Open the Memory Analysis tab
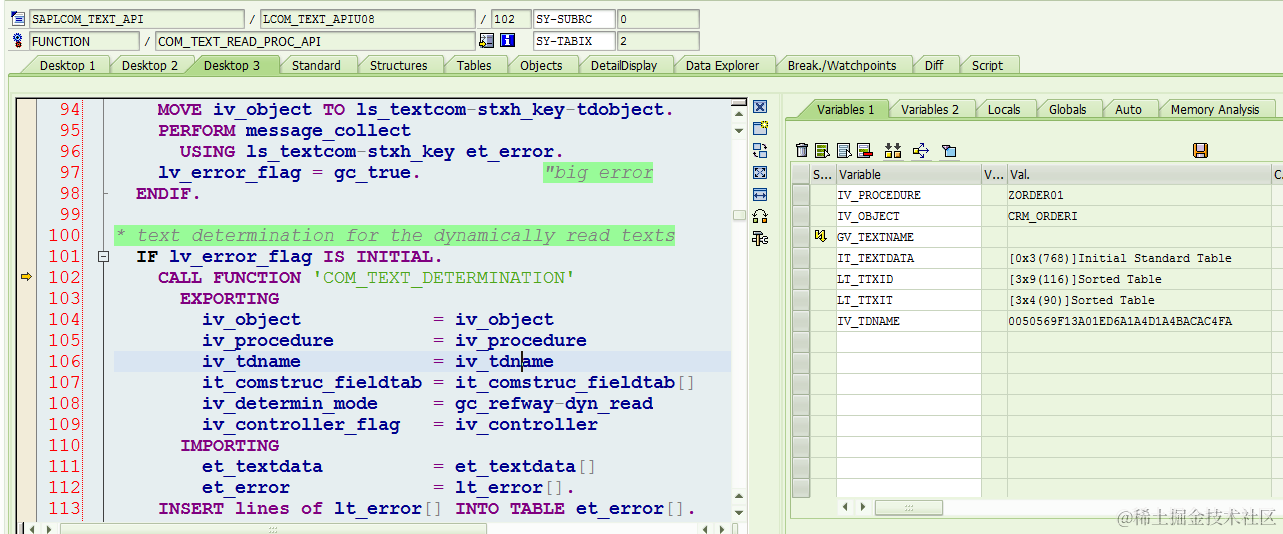Screen dimensions: 1283x534 1215,109
